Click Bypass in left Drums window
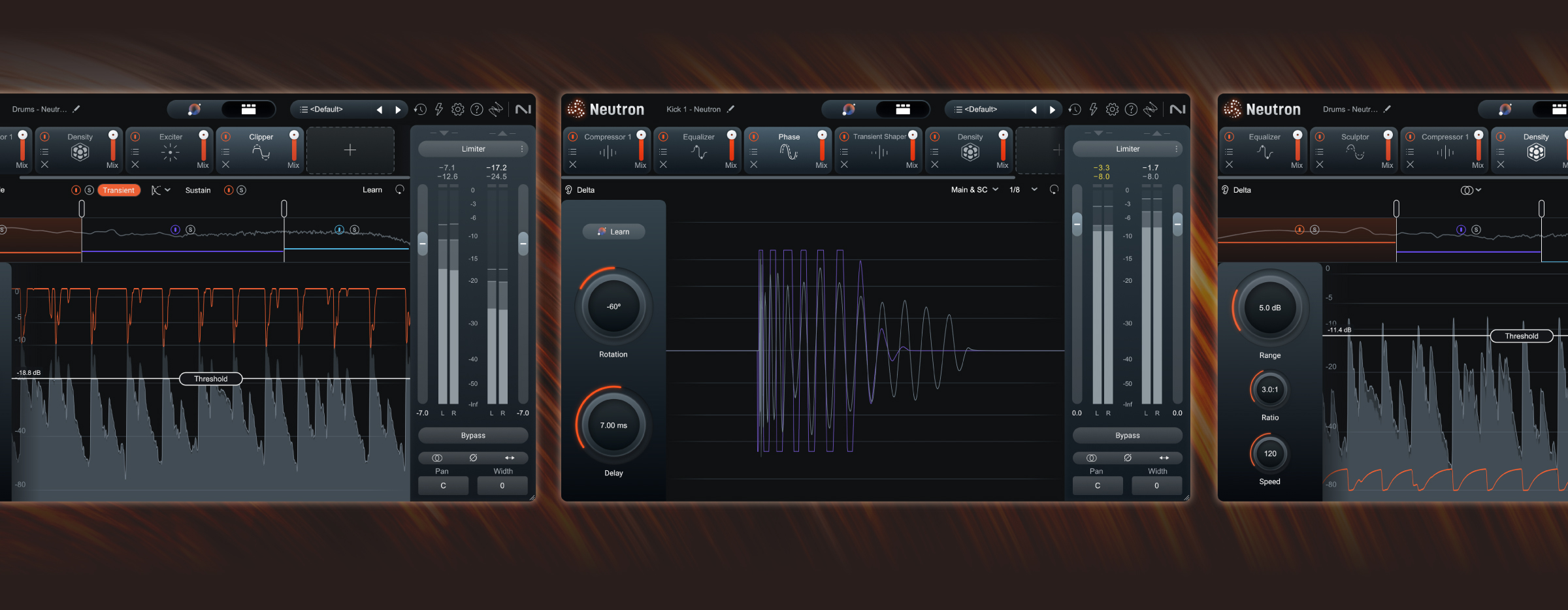1568x610 pixels. pyautogui.click(x=473, y=436)
